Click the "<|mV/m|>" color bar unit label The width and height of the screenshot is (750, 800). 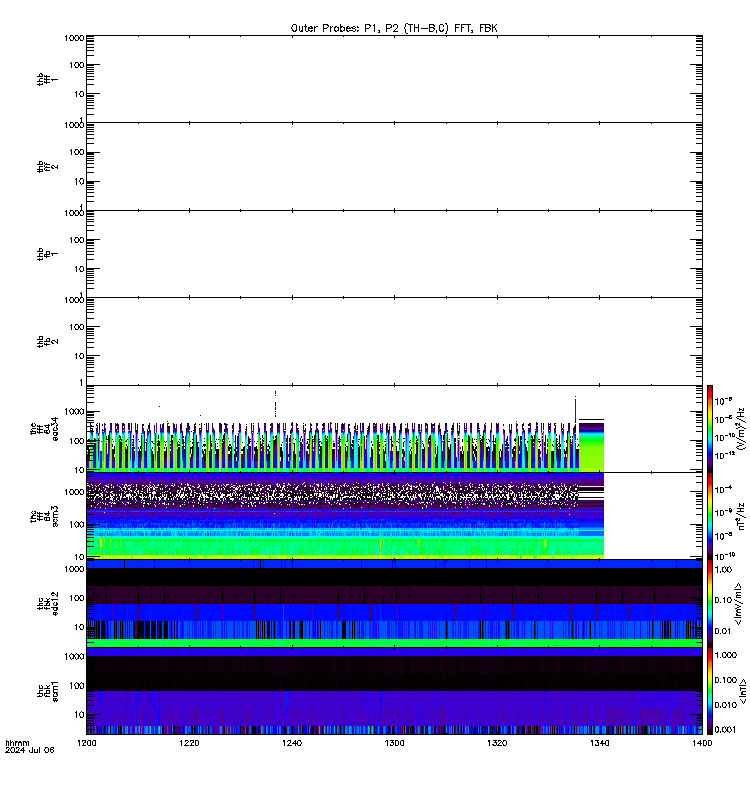click(738, 604)
